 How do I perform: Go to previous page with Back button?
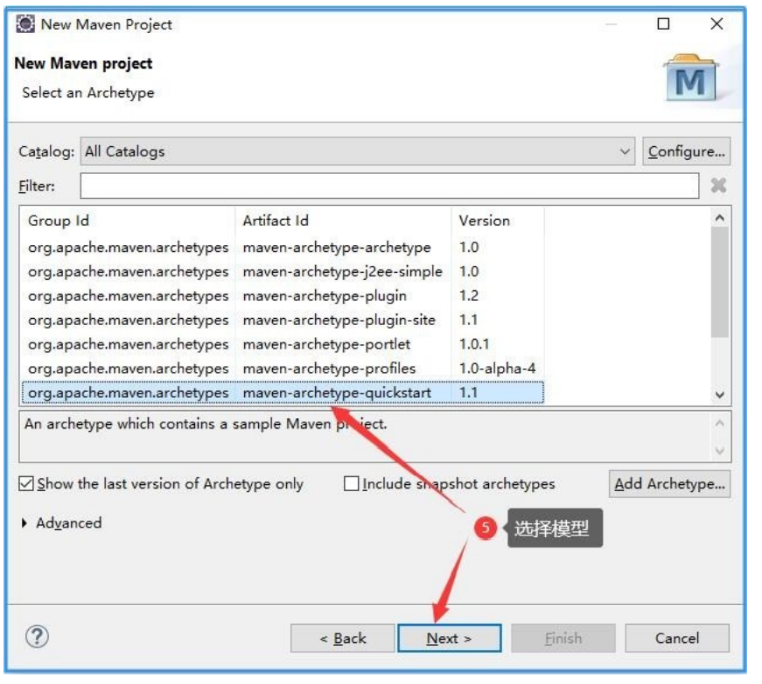343,638
